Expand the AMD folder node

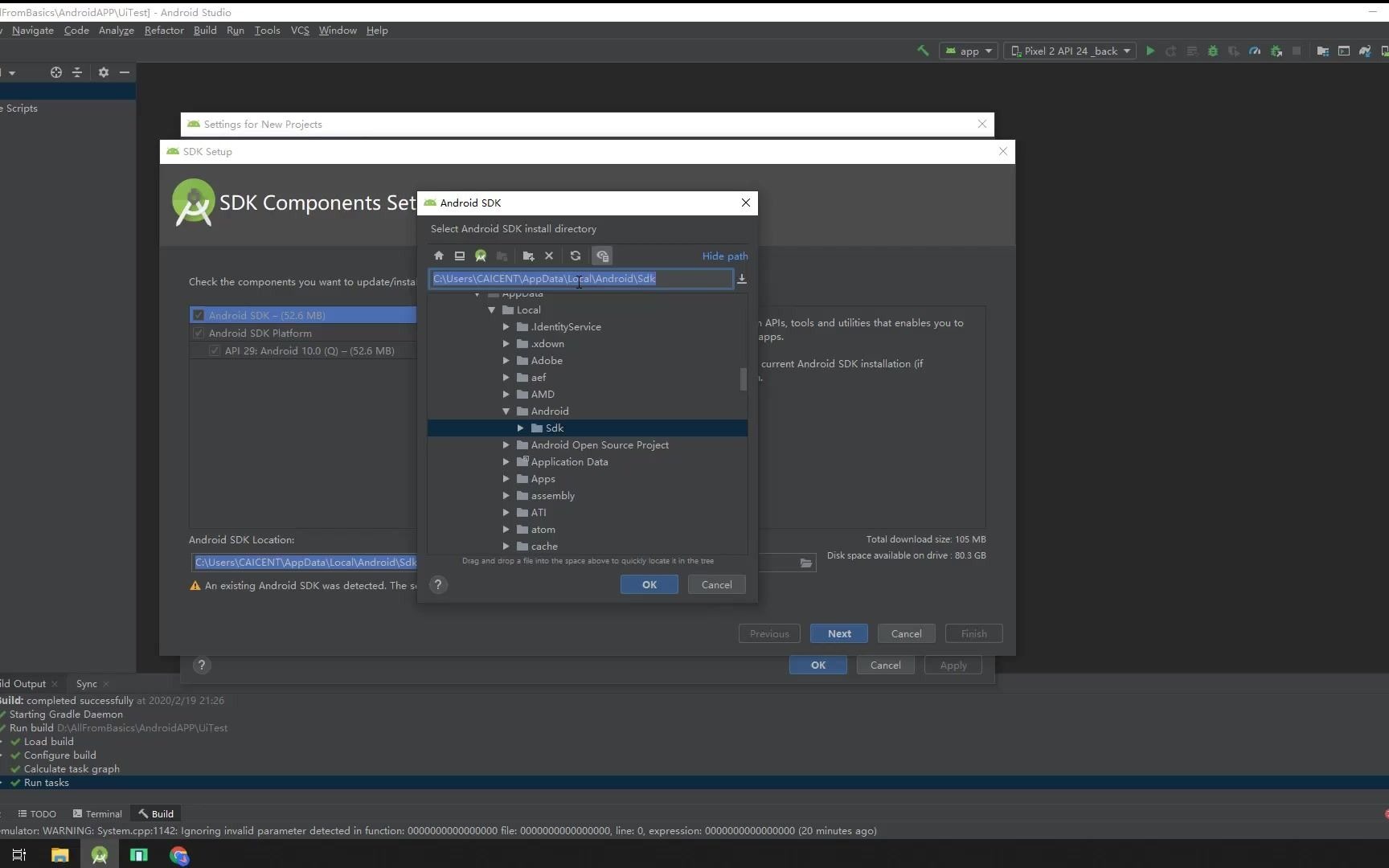506,395
